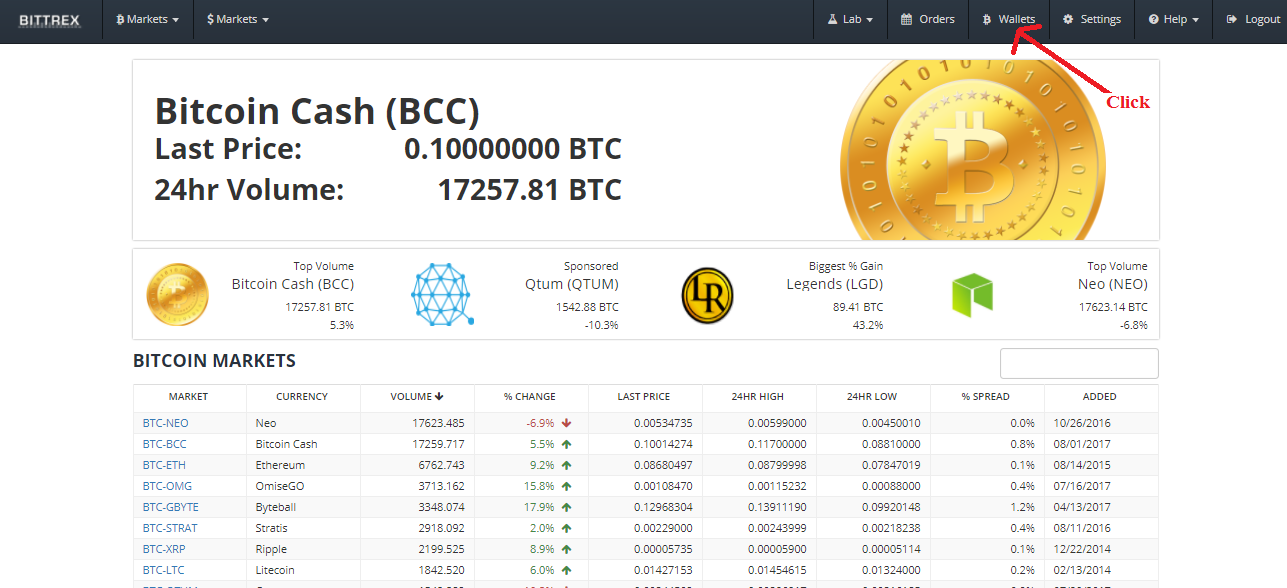Viewport: 1287px width, 588px height.
Task: Open the Dollar Markets dropdown
Action: coord(238,20)
